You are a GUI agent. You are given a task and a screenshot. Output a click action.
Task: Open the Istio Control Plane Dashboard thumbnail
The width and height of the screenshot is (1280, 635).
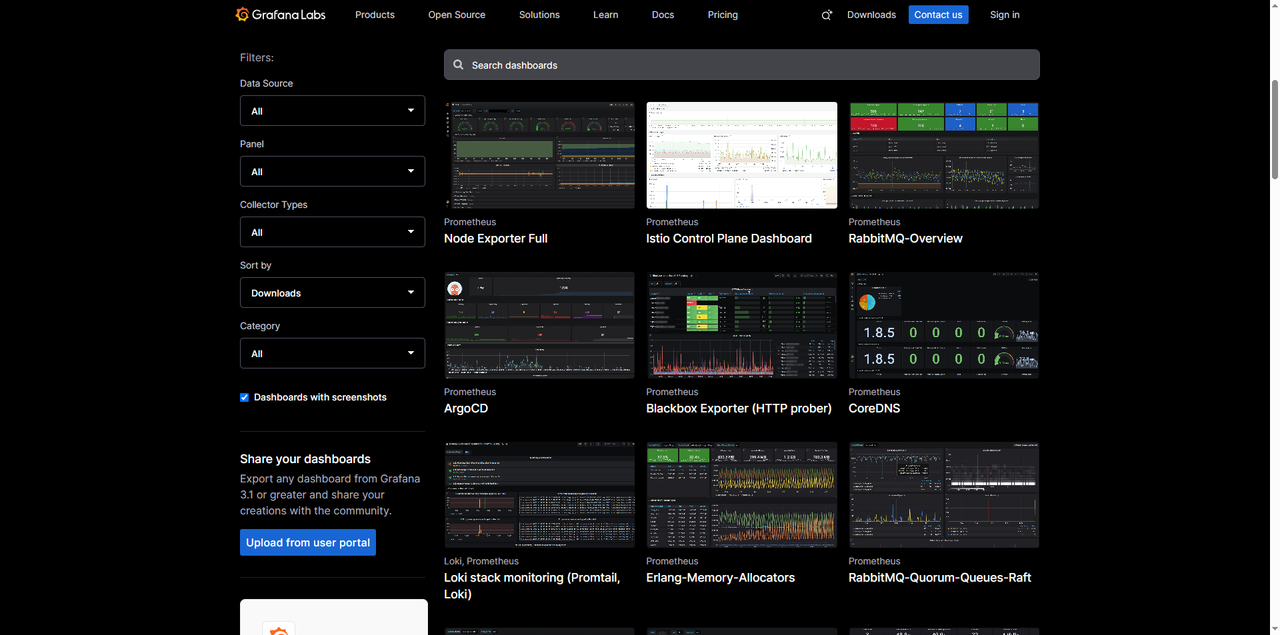coord(742,155)
